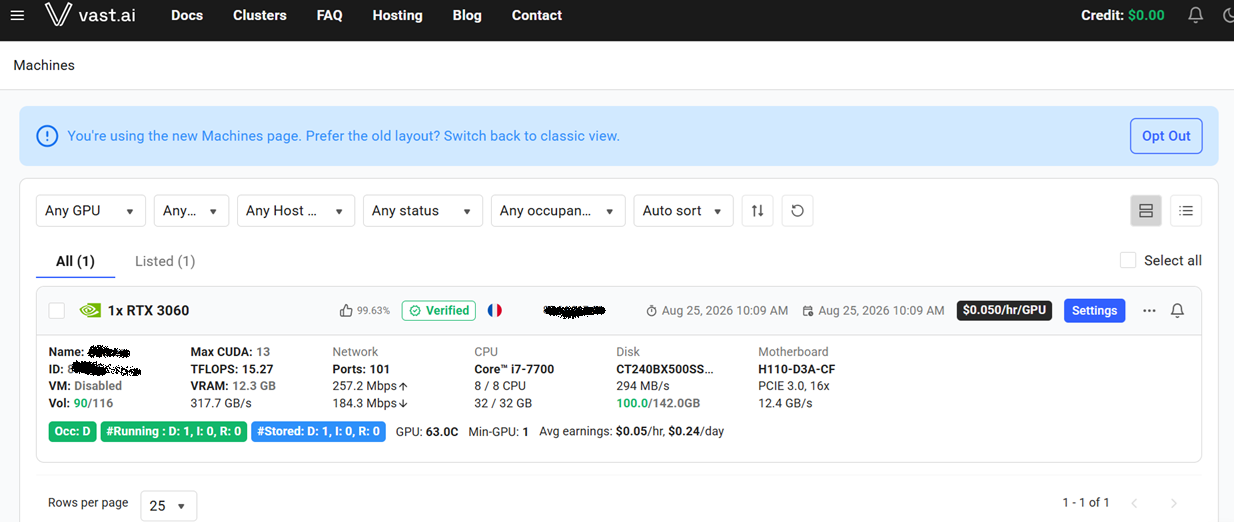Switch to compact list view icon
Image resolution: width=1234 pixels, height=522 pixels.
[1186, 211]
